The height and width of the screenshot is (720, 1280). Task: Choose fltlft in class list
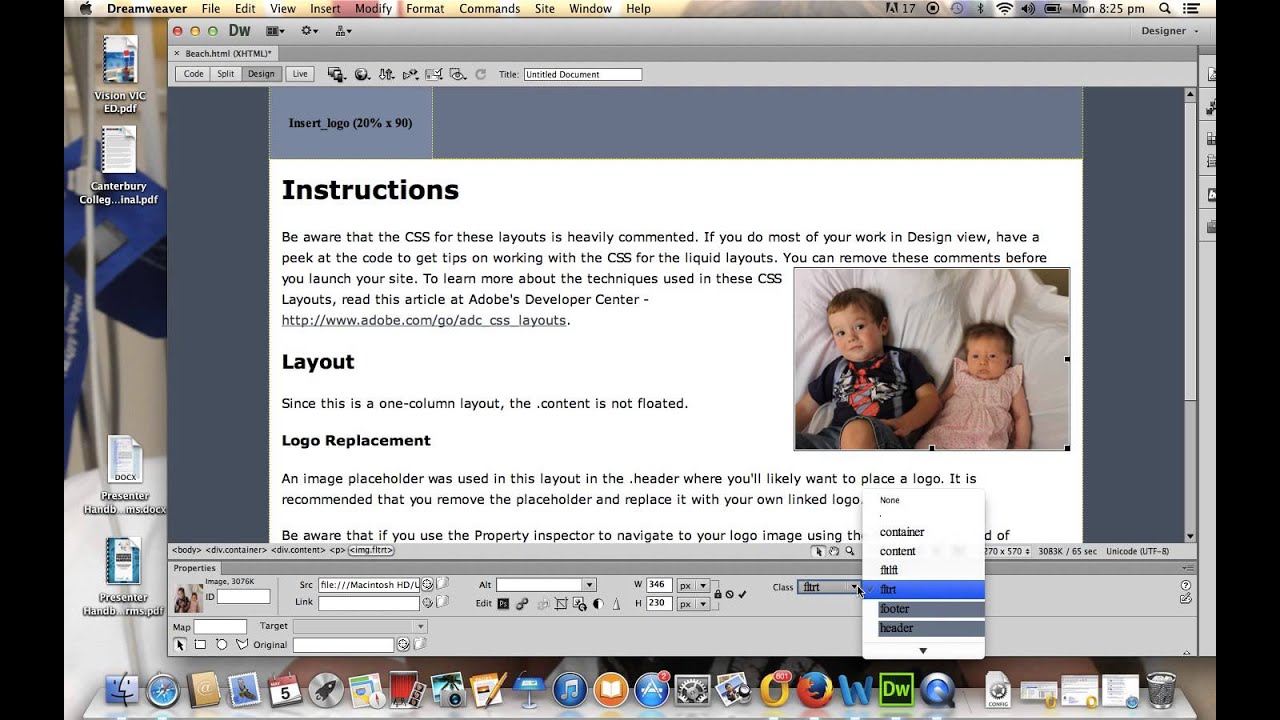click(x=923, y=570)
